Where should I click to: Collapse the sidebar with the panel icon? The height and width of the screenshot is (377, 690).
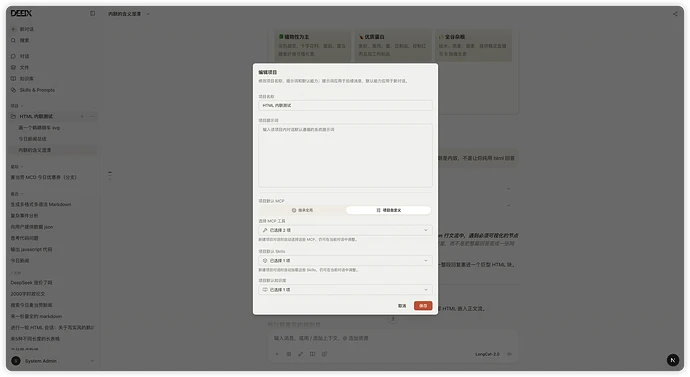[x=92, y=14]
